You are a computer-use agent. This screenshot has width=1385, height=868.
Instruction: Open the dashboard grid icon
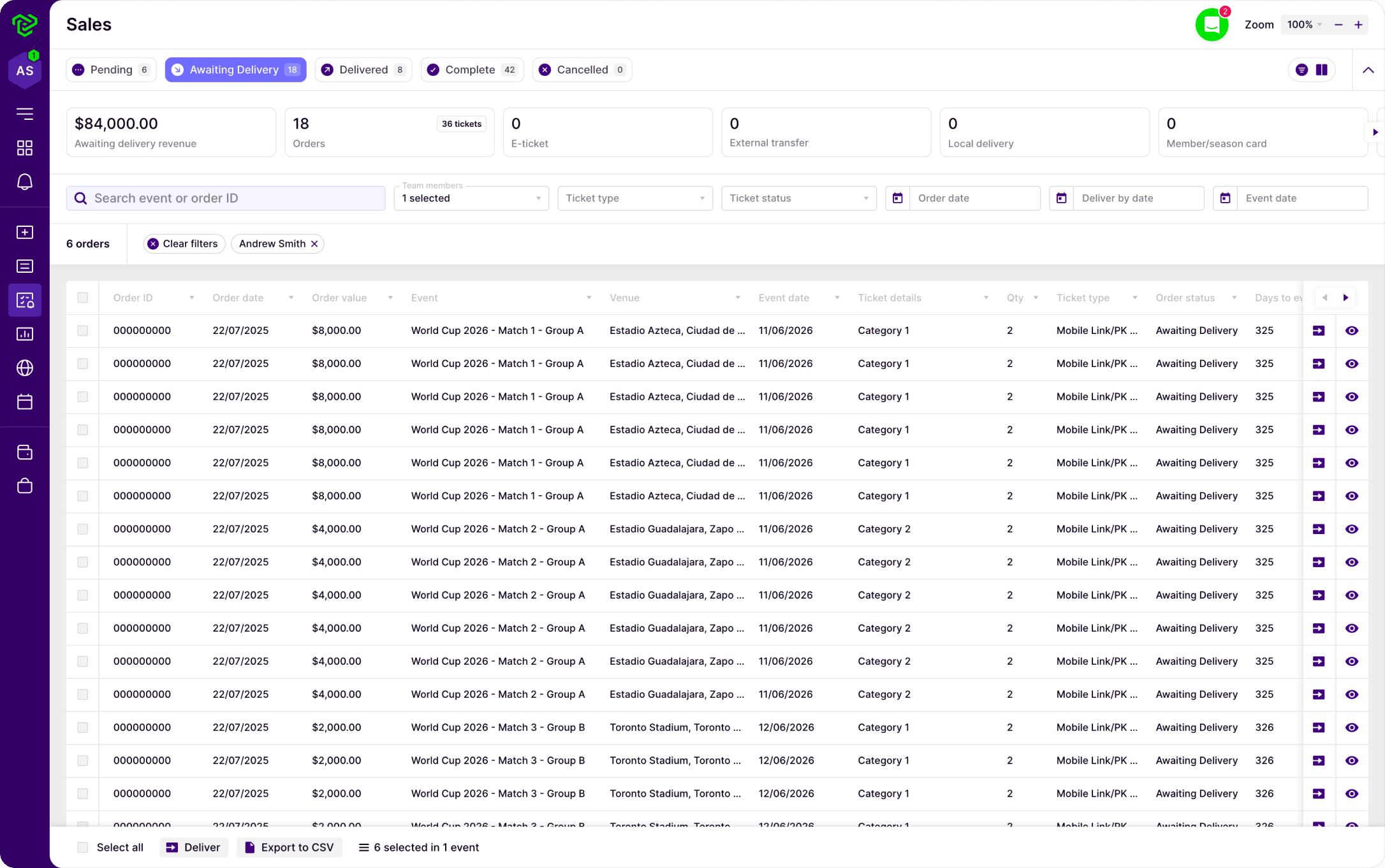[x=25, y=148]
